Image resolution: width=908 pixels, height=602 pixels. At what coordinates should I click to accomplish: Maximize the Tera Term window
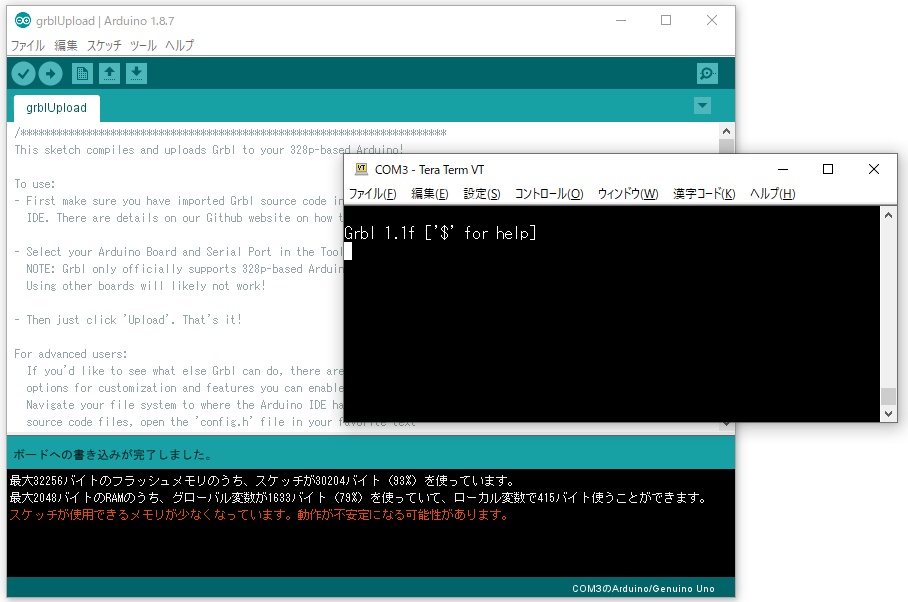(828, 169)
